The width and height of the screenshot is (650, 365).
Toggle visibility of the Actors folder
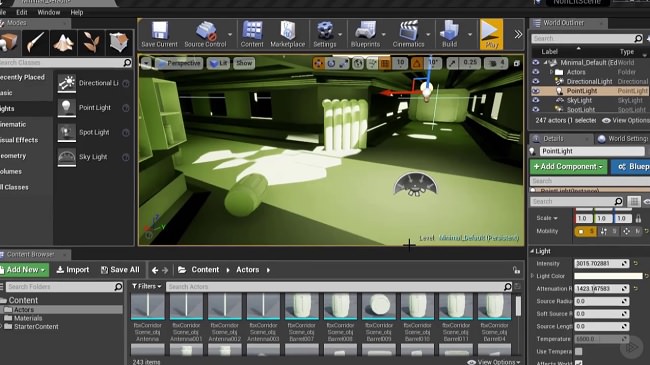coord(536,72)
